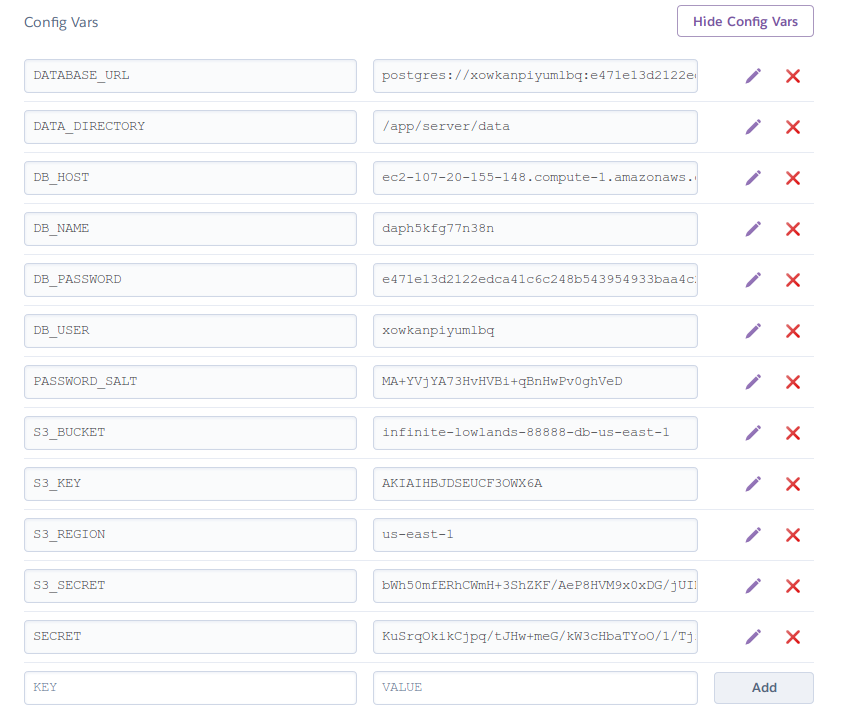This screenshot has height=724, width=843.
Task: Remove S3_BUCKET using red X
Action: [793, 433]
